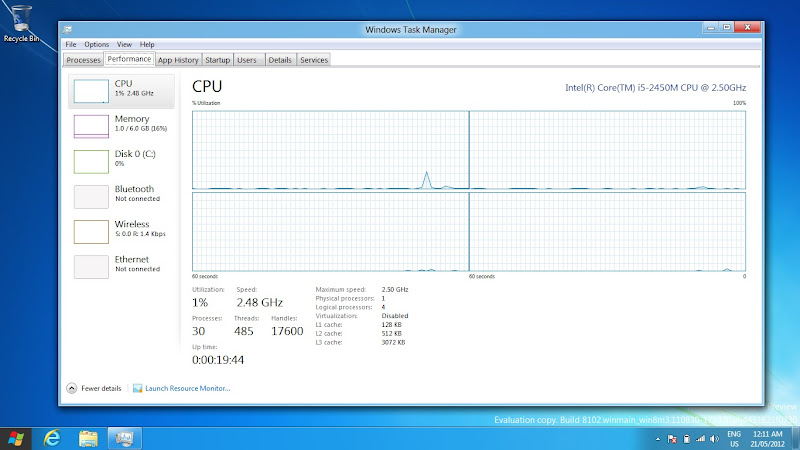
Task: Click the top-right logical processor graph
Action: pyautogui.click(x=607, y=150)
